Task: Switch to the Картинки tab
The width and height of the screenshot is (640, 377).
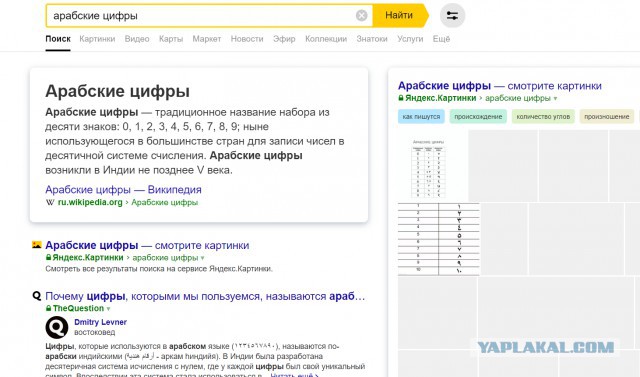Action: (x=97, y=39)
